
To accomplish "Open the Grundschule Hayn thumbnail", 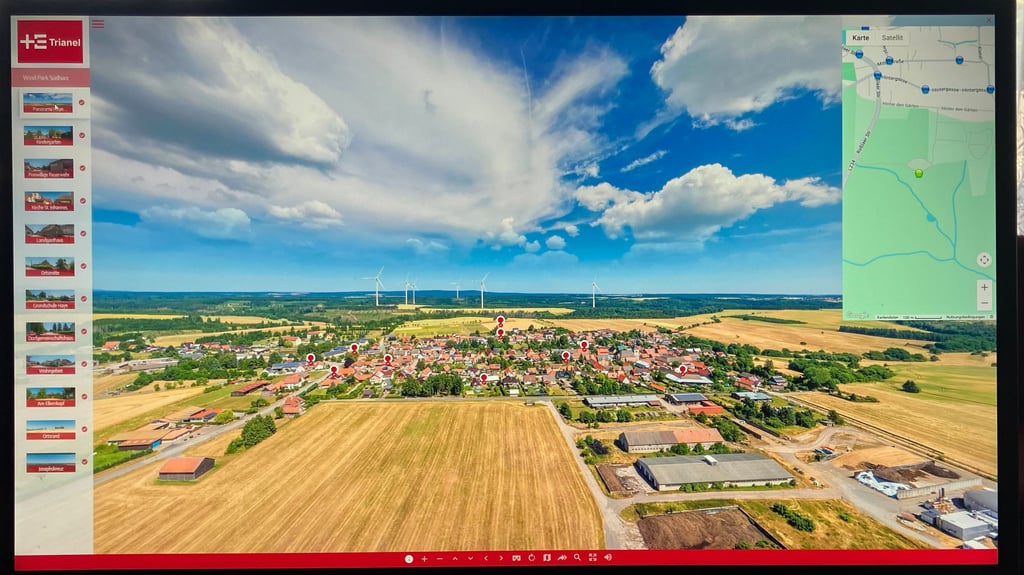I will [50, 299].
